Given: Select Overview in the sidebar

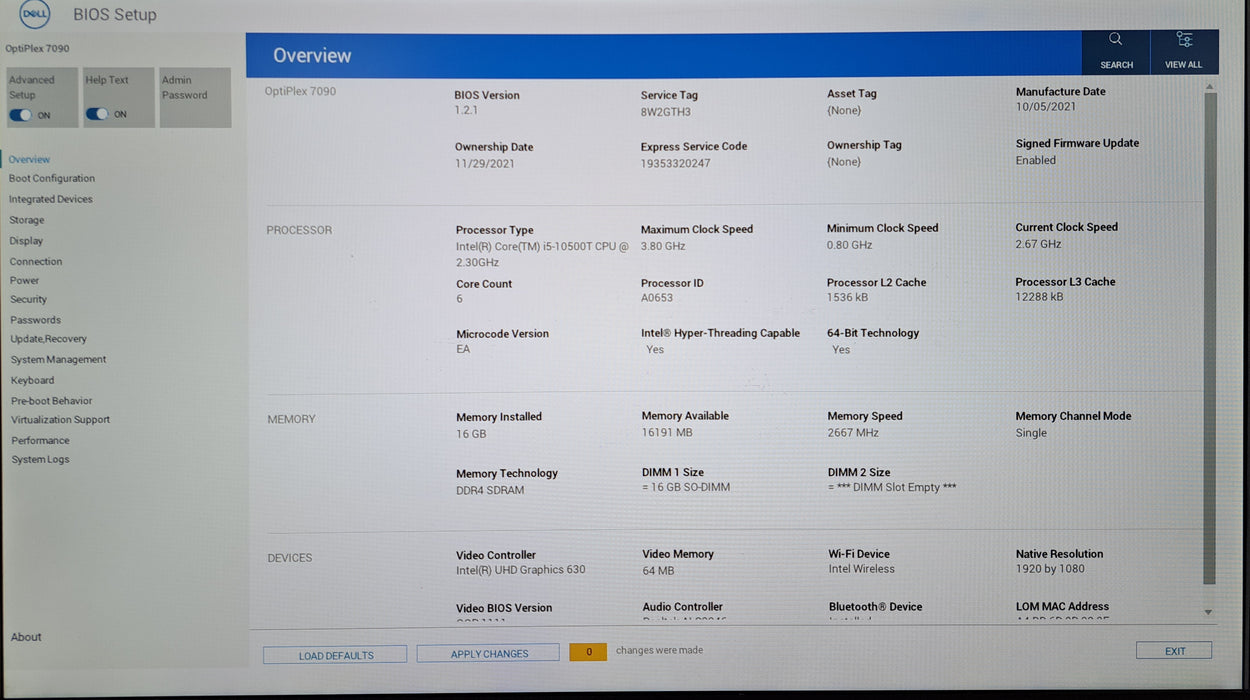Looking at the screenshot, I should 30,159.
